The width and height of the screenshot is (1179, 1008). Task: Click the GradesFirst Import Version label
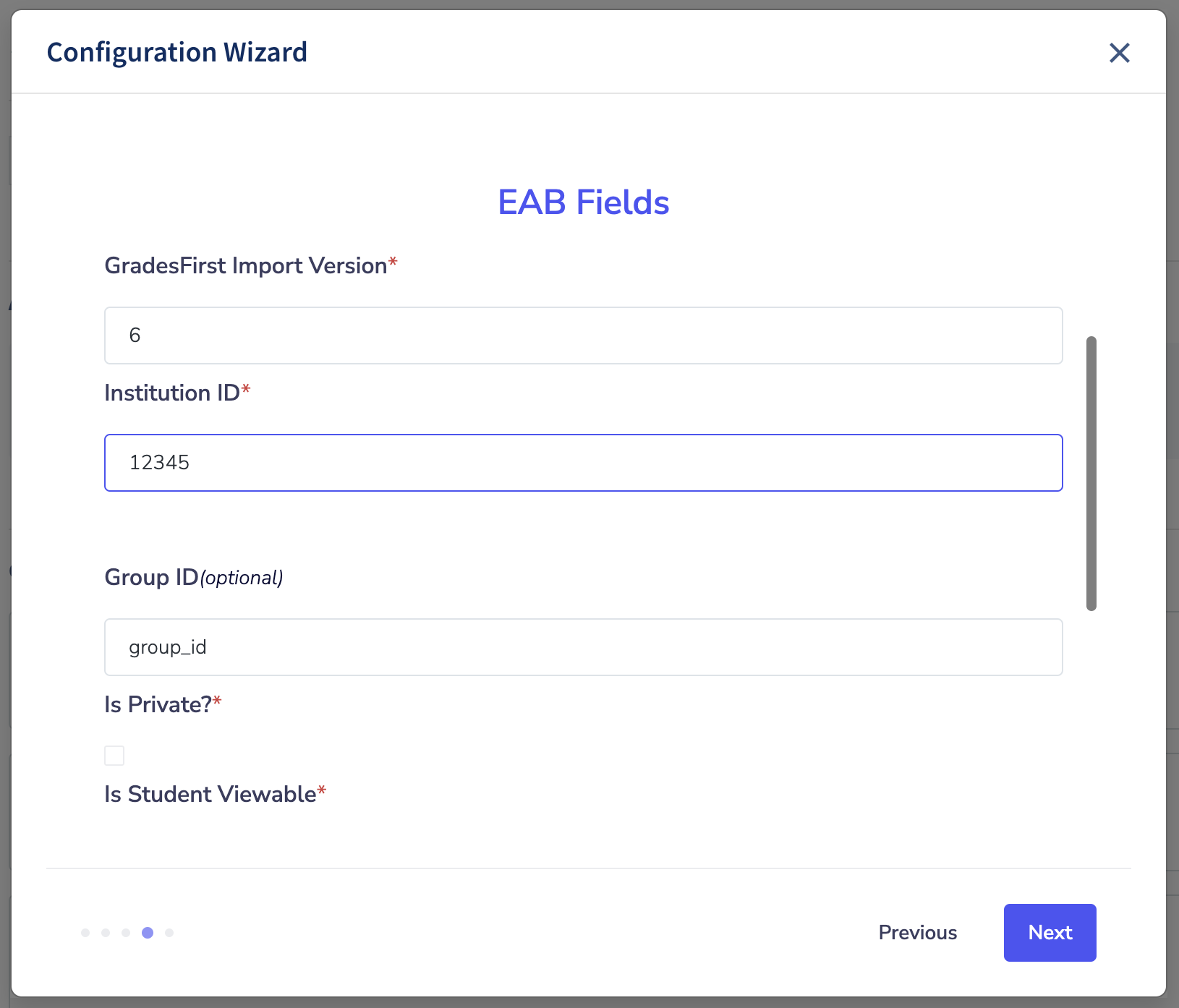tap(246, 266)
